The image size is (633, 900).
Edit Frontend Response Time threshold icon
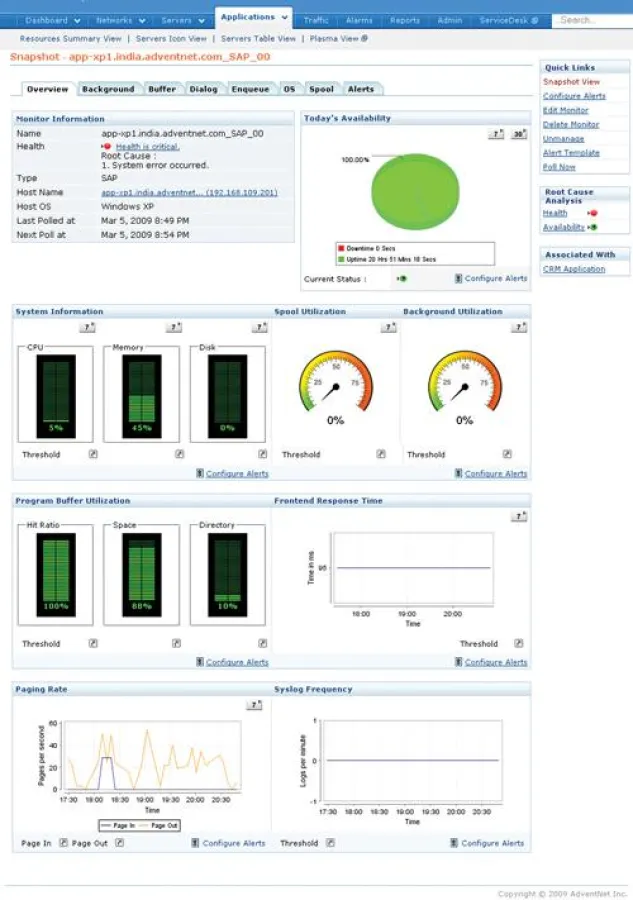coord(519,643)
